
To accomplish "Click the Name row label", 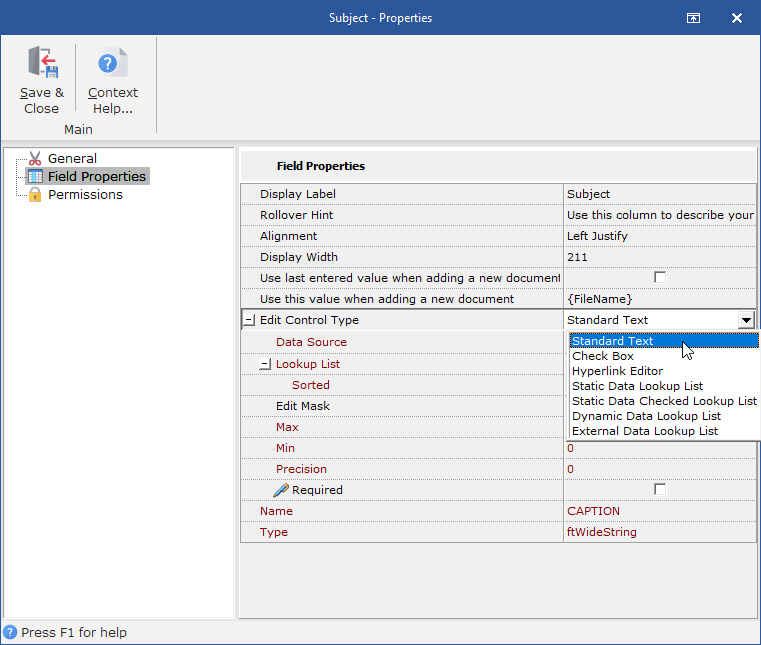I will pos(276,511).
